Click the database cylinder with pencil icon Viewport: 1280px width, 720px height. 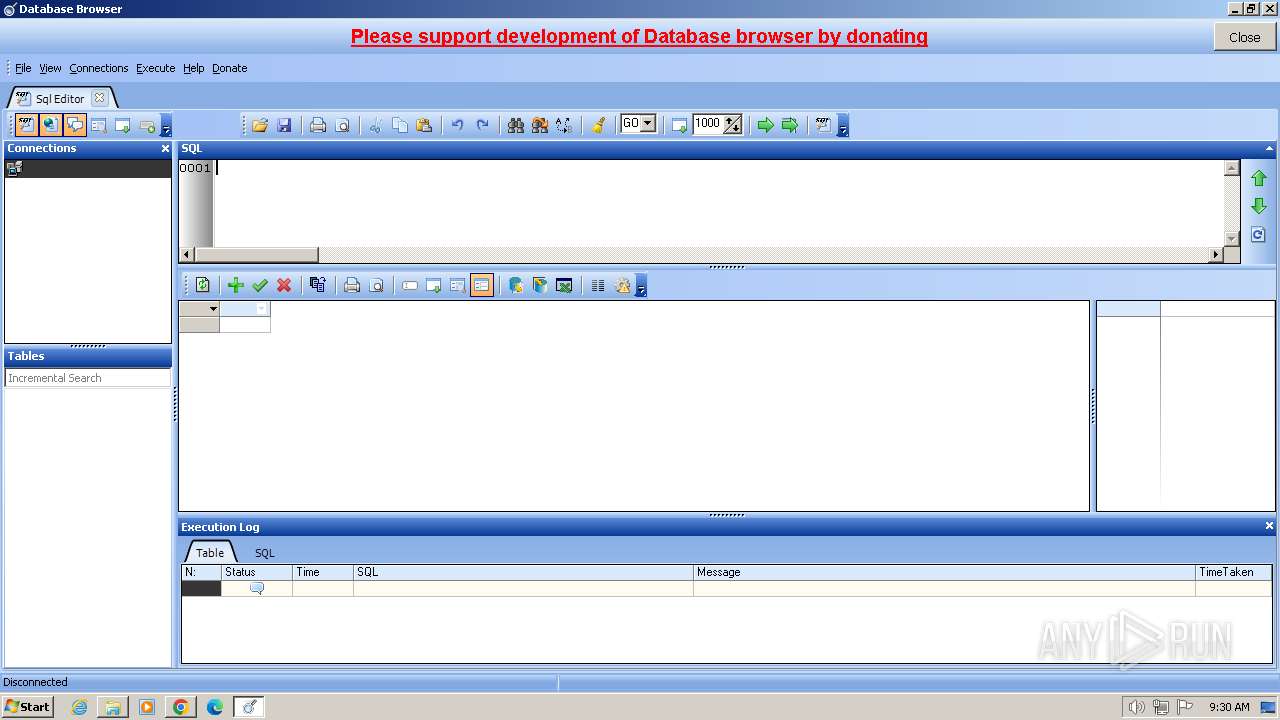pyautogui.click(x=540, y=285)
